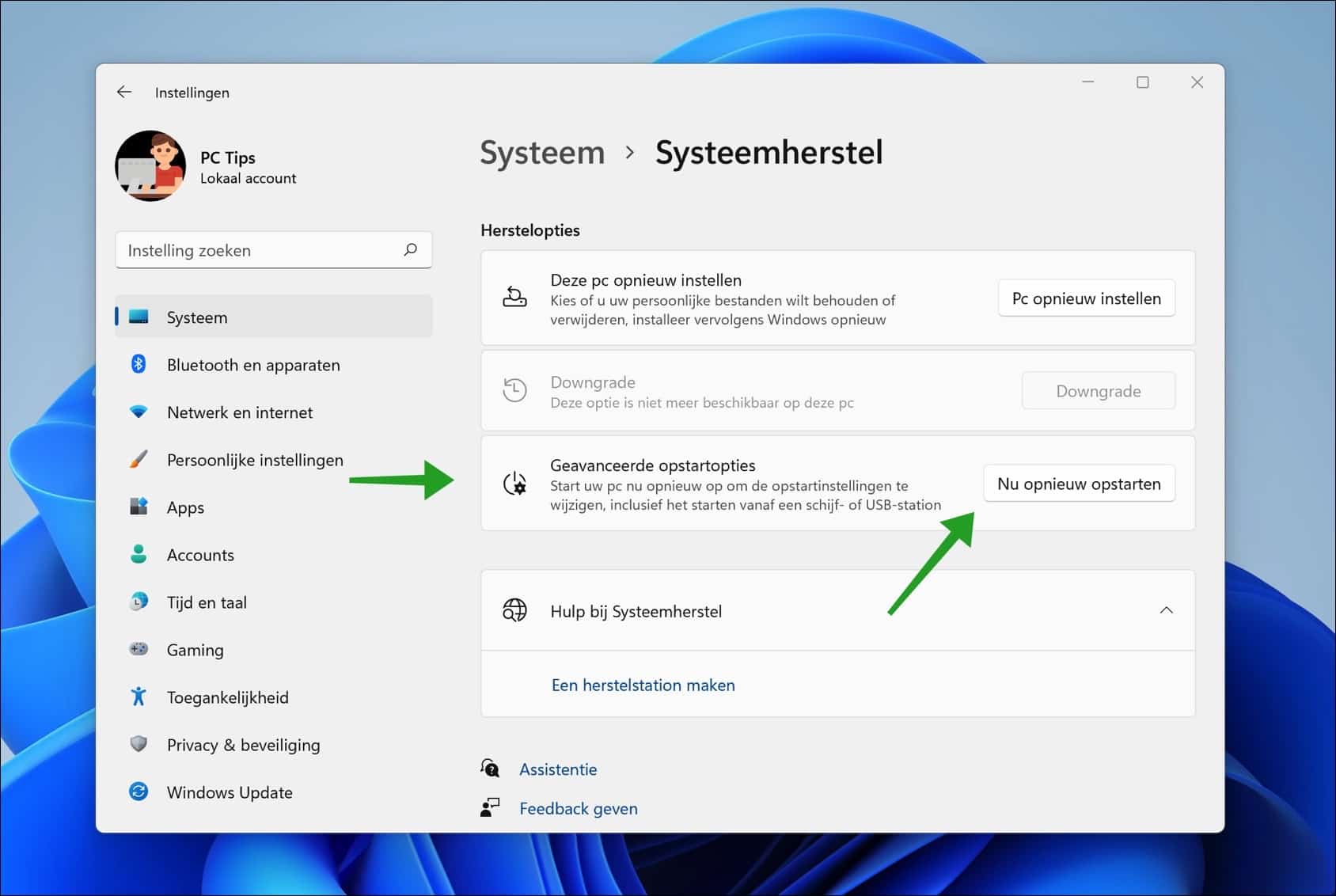Select the Toegankelijkheid accessibility icon

click(x=140, y=697)
